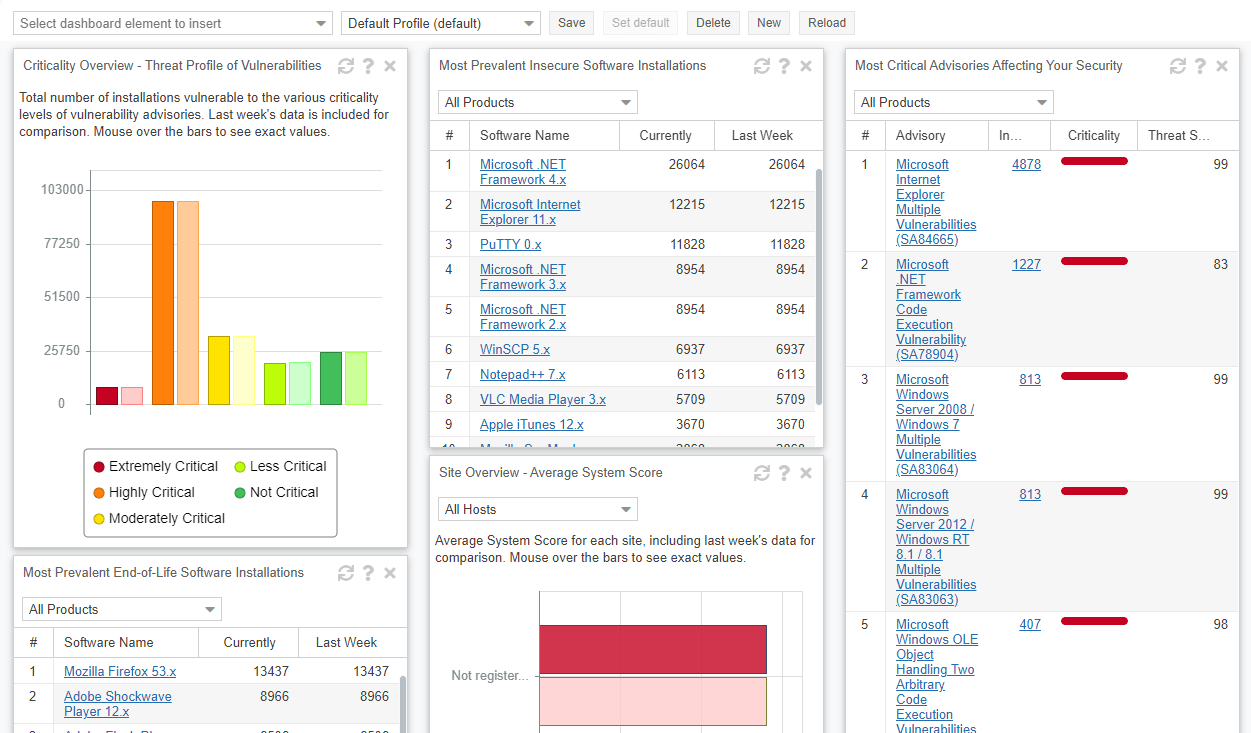
Task: Close the Site Overview widget
Action: tap(806, 473)
